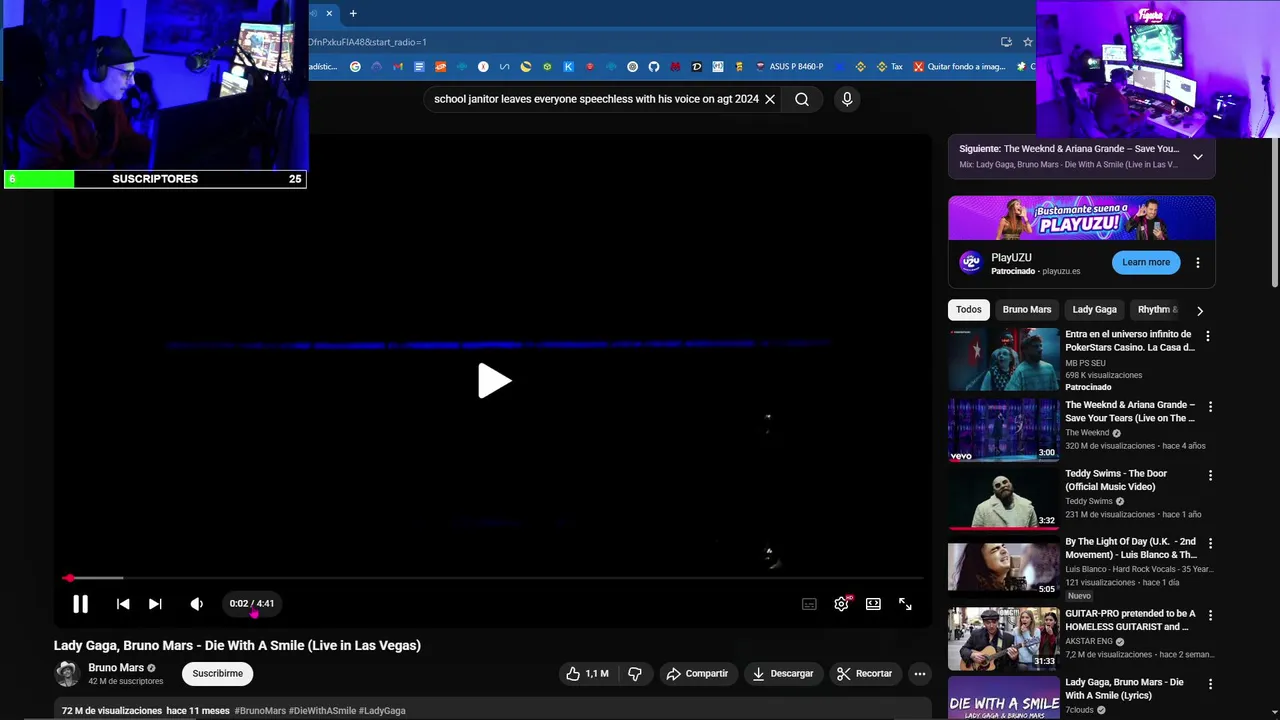Click the search magnifier button
Screen dimensions: 1280x720
802,99
